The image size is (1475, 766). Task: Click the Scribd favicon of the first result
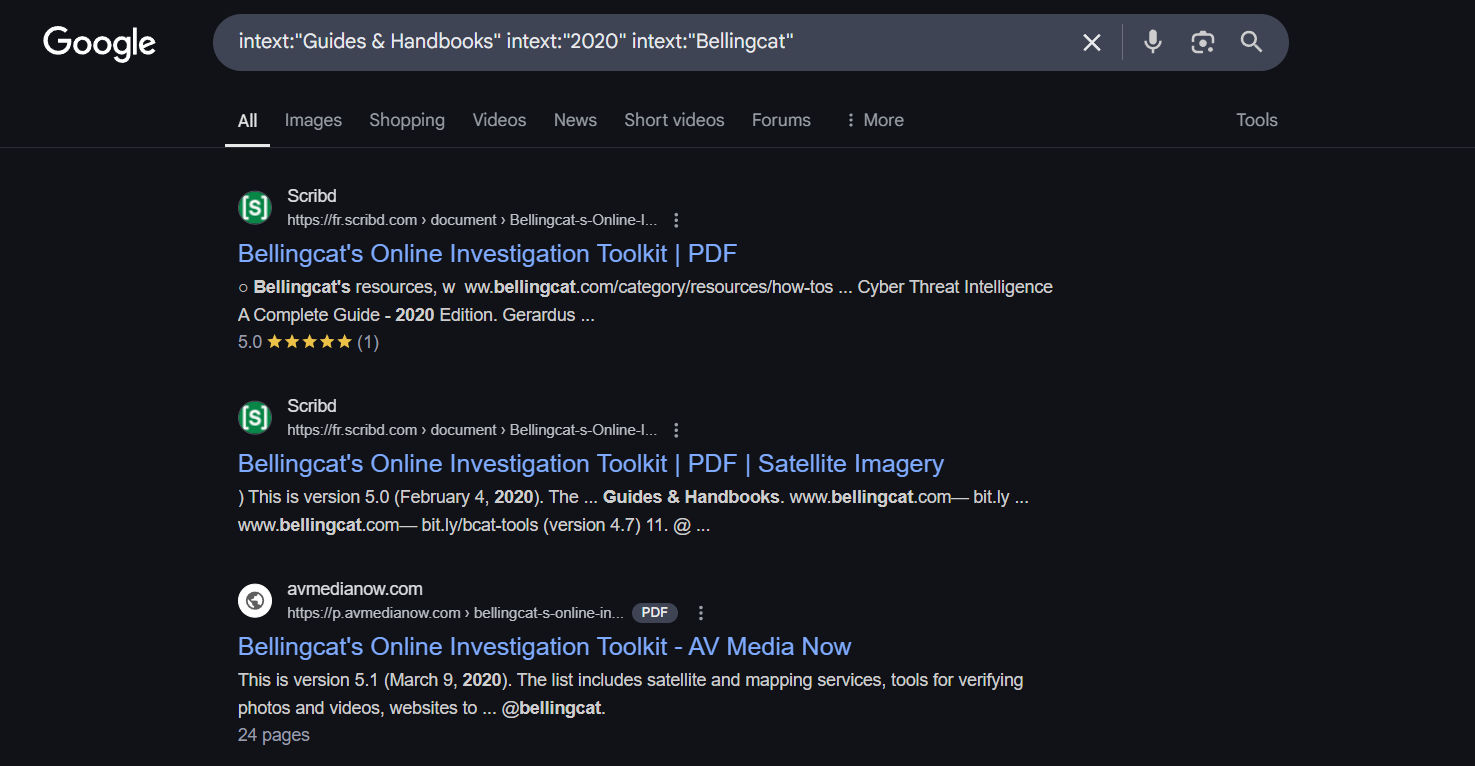click(x=255, y=207)
